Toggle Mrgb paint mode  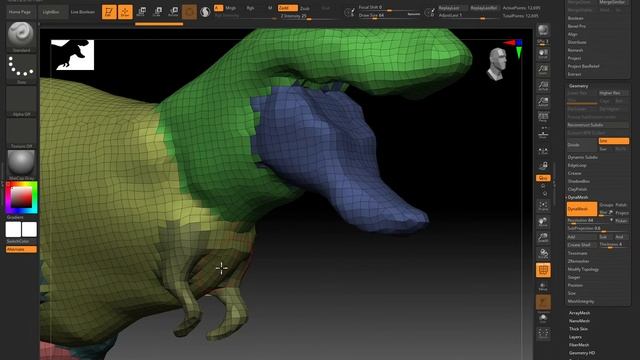pyautogui.click(x=231, y=8)
